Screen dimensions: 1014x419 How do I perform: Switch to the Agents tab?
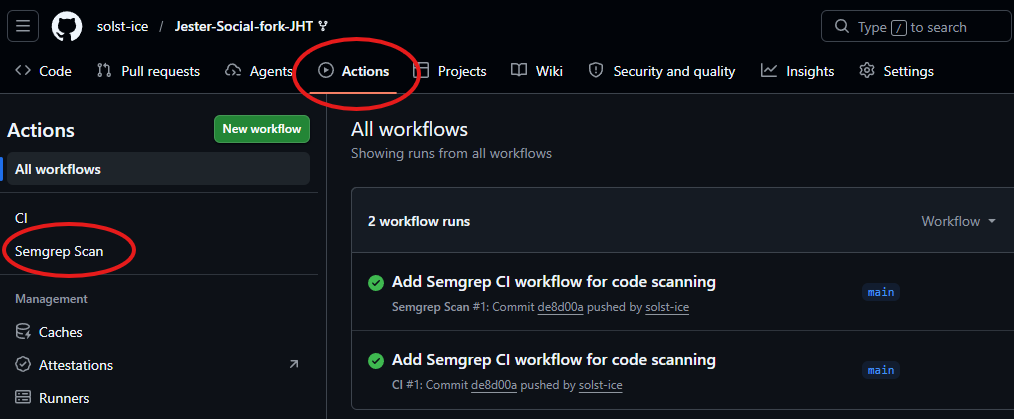(259, 71)
